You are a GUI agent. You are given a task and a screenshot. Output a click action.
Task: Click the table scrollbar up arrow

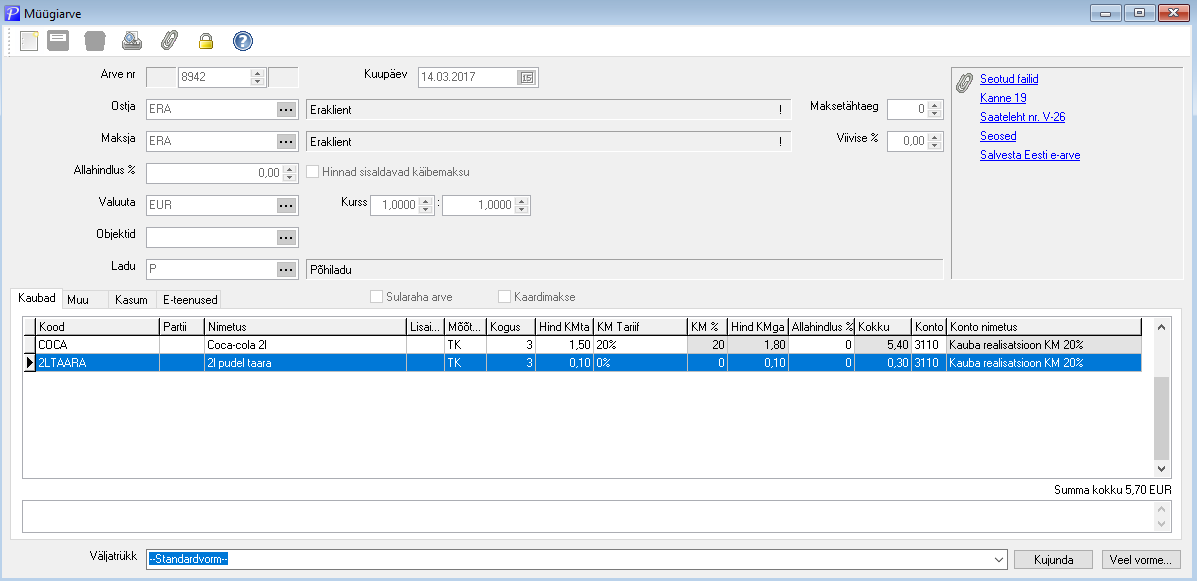tap(1161, 327)
